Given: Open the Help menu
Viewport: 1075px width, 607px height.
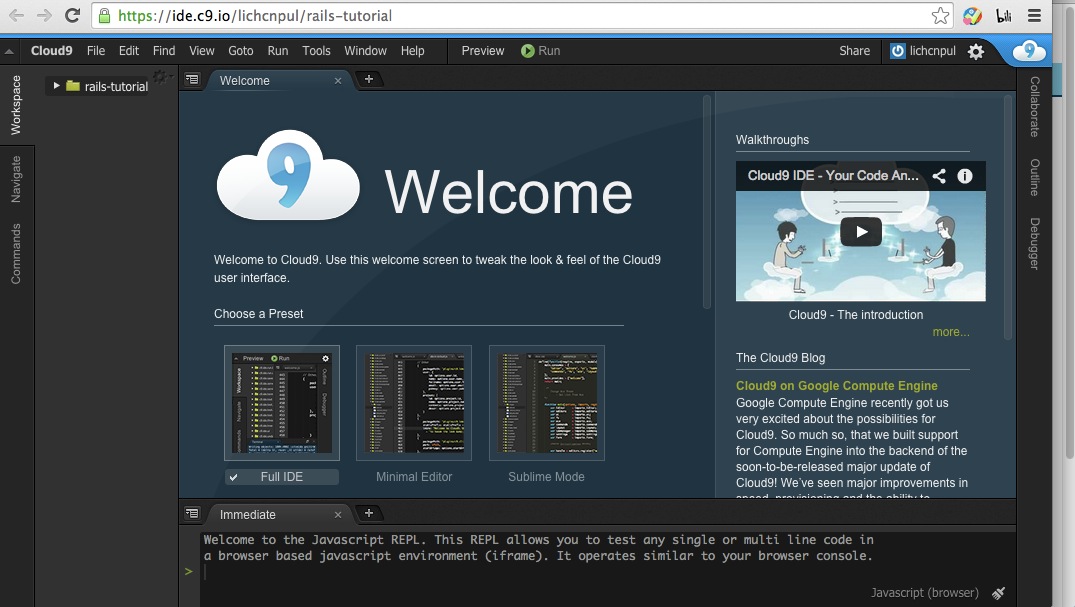Looking at the screenshot, I should pos(413,51).
